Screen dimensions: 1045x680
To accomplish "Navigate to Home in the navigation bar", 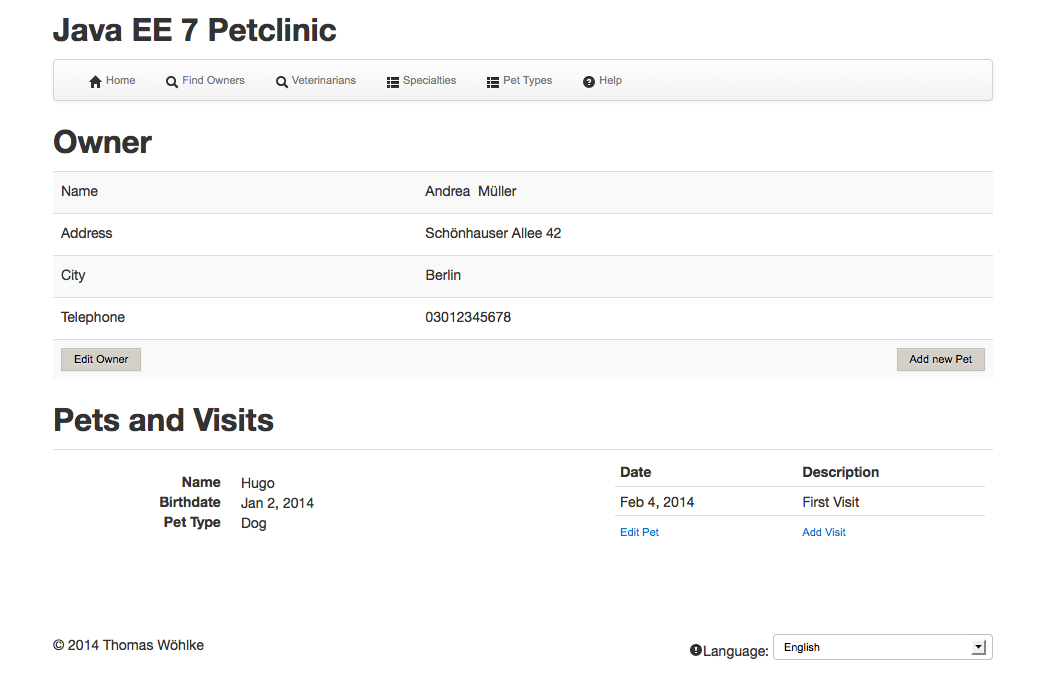I will tap(119, 80).
